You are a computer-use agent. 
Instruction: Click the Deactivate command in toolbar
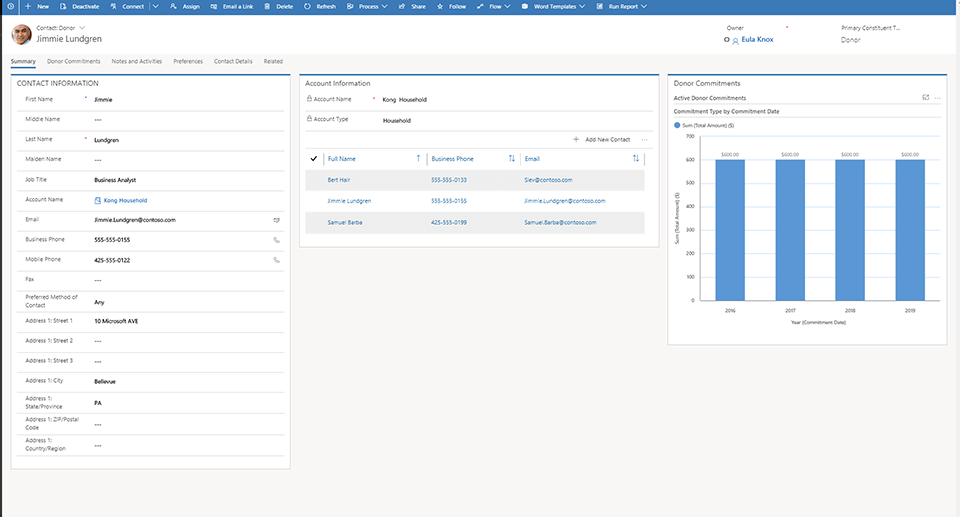pos(80,6)
